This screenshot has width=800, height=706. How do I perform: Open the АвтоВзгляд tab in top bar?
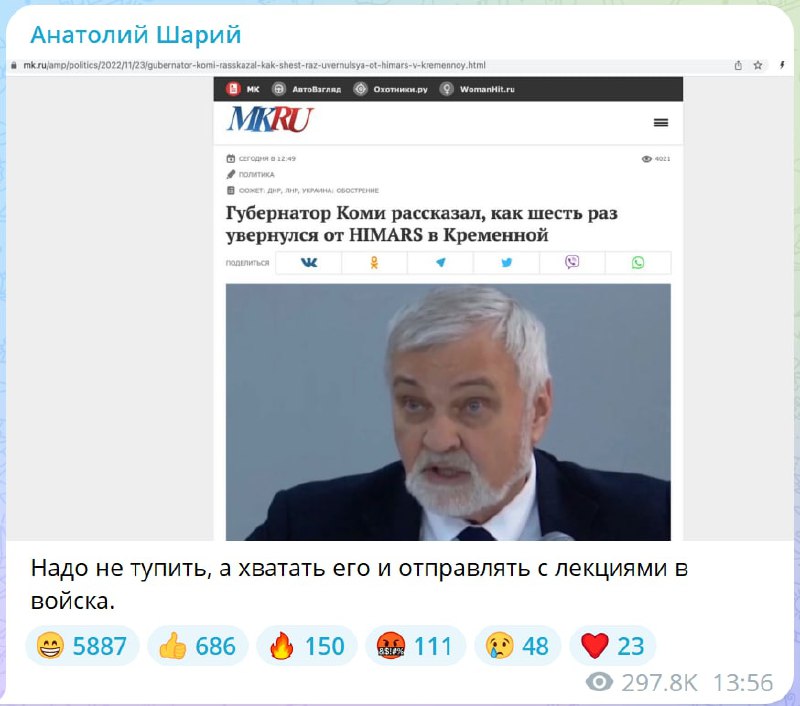pyautogui.click(x=306, y=89)
